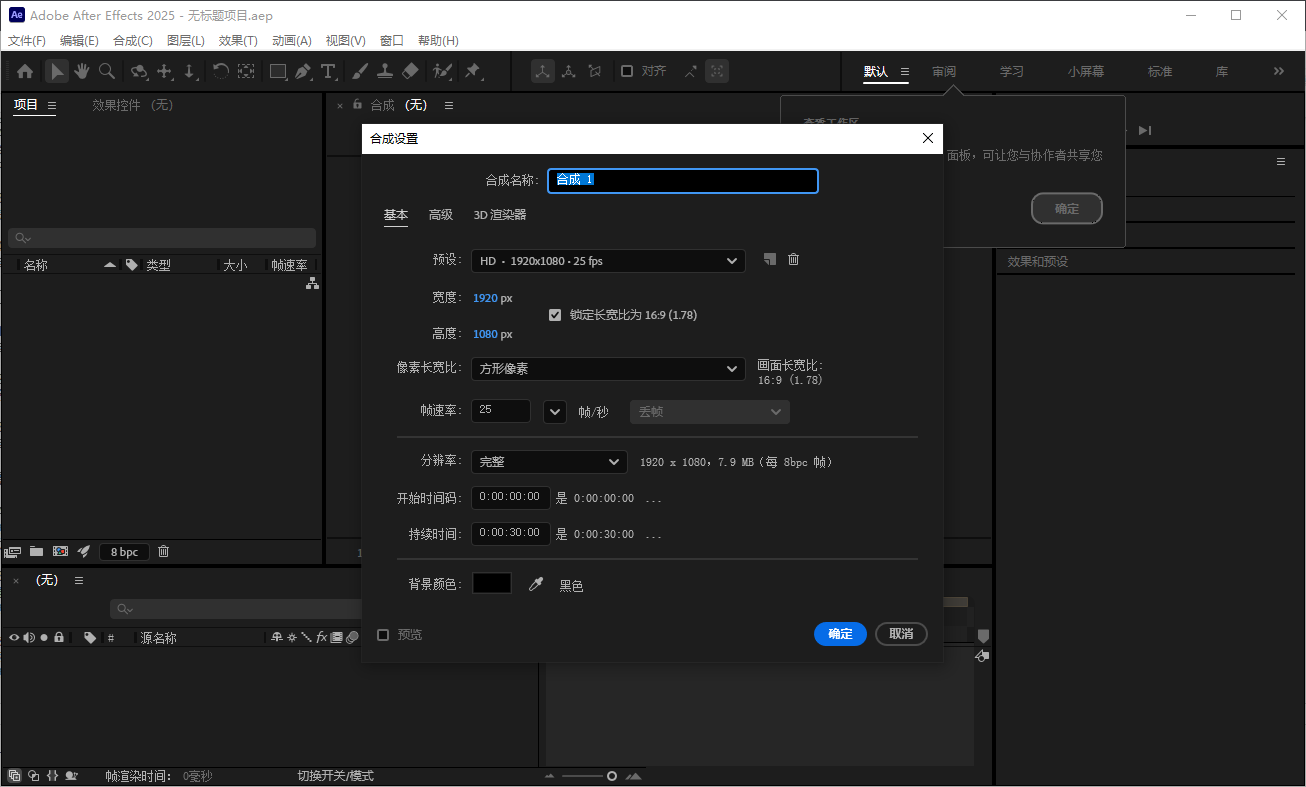The image size is (1306, 787).
Task: Open the pixel aspect ratio dropdown
Action: 608,369
